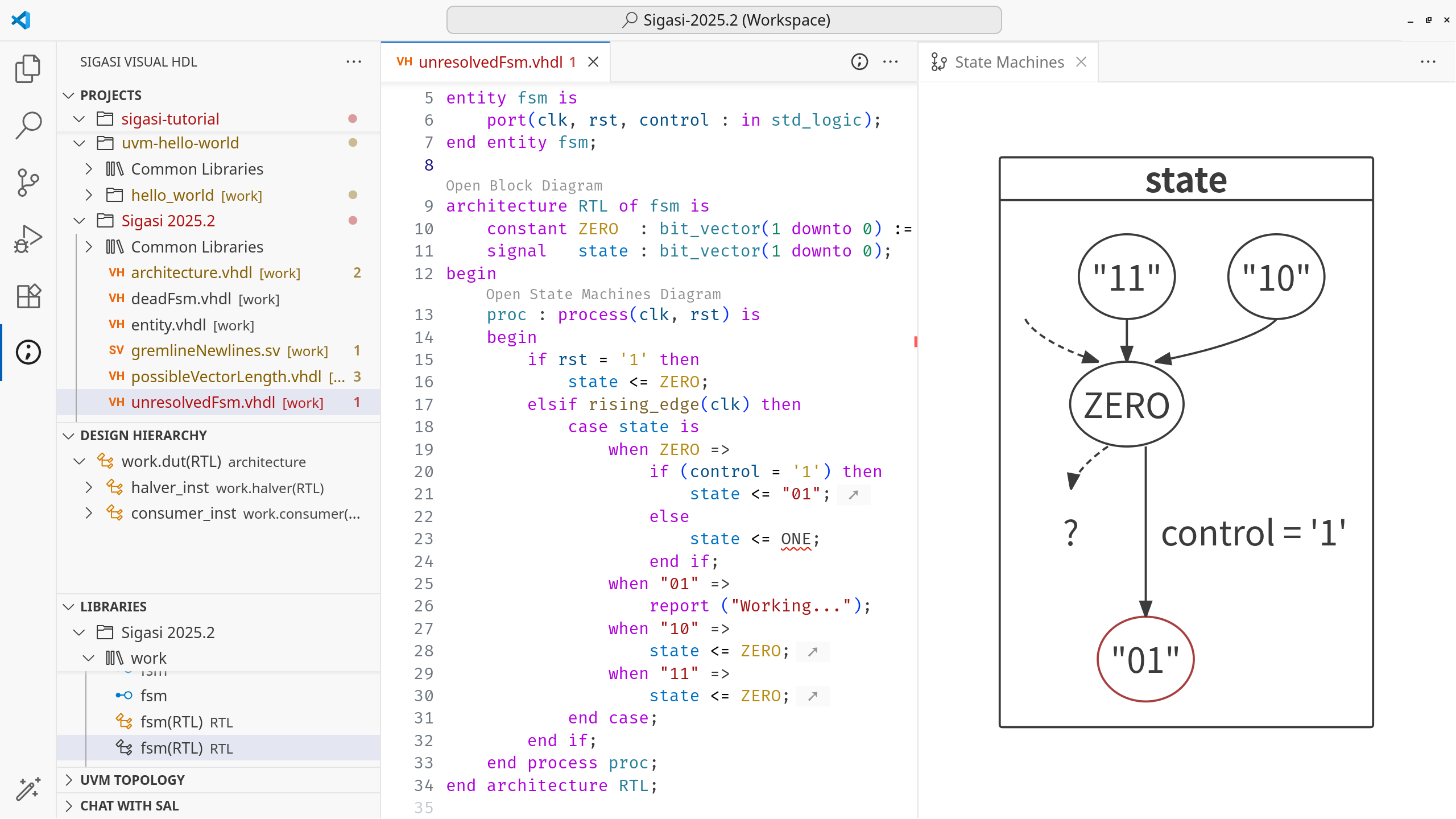Open the Search view in activity bar

(28, 126)
